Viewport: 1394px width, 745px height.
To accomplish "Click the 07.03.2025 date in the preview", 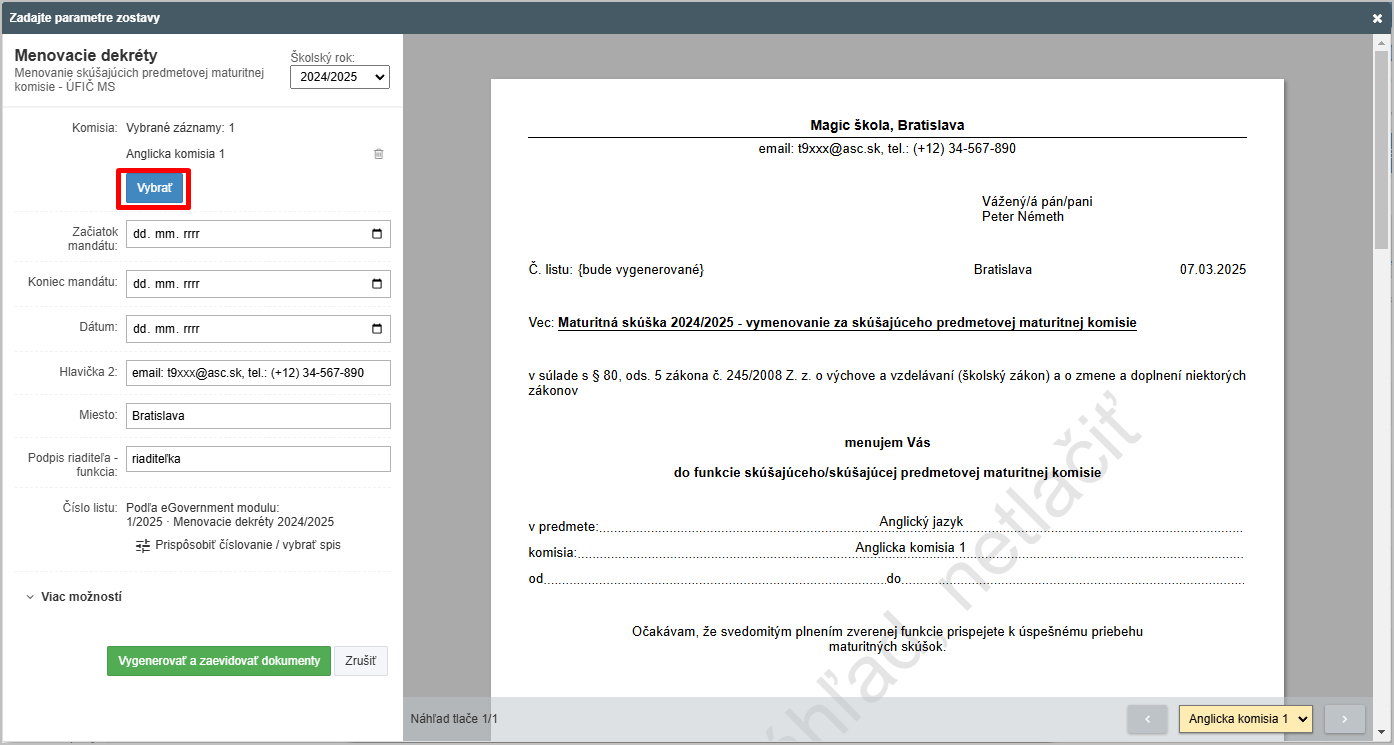I will click(1213, 270).
